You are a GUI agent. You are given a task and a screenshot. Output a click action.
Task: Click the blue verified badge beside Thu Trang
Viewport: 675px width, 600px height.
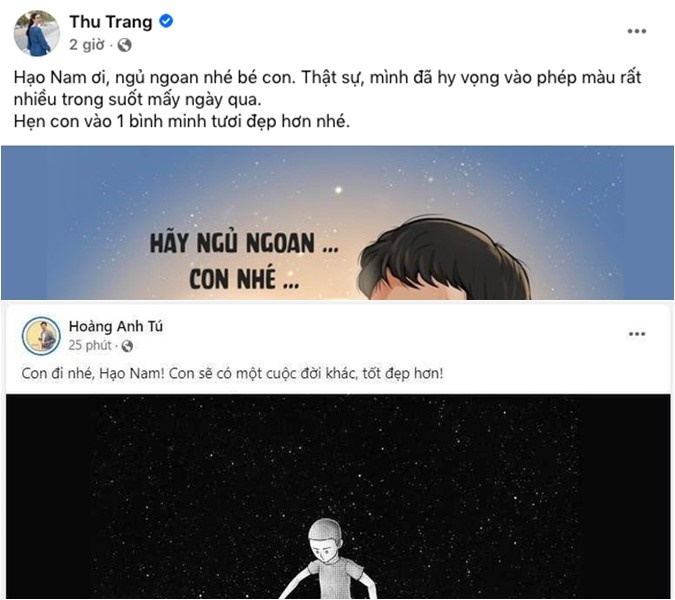(x=166, y=21)
